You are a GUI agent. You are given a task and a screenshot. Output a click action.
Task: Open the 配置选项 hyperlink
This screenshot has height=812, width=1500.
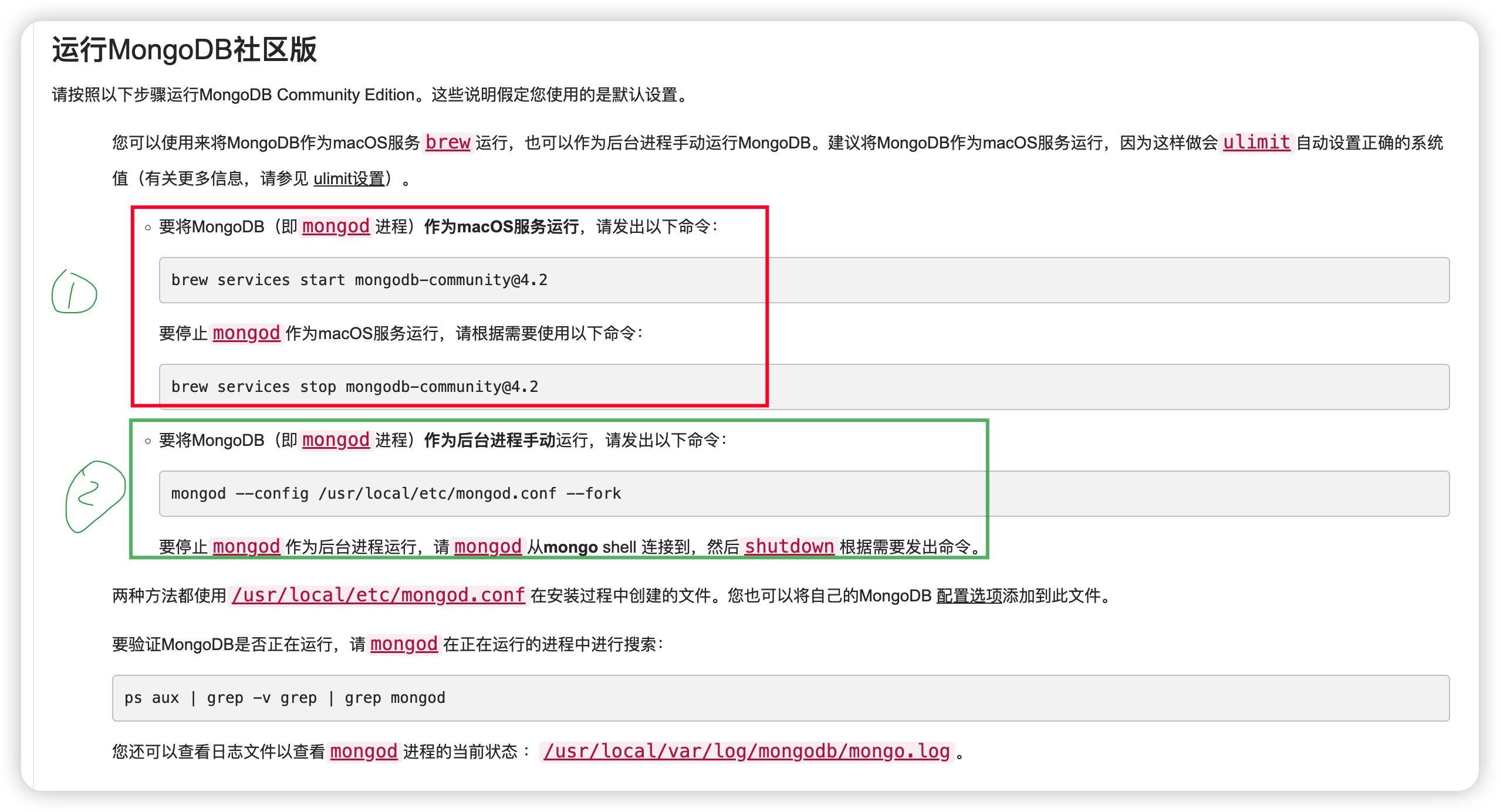click(x=969, y=596)
